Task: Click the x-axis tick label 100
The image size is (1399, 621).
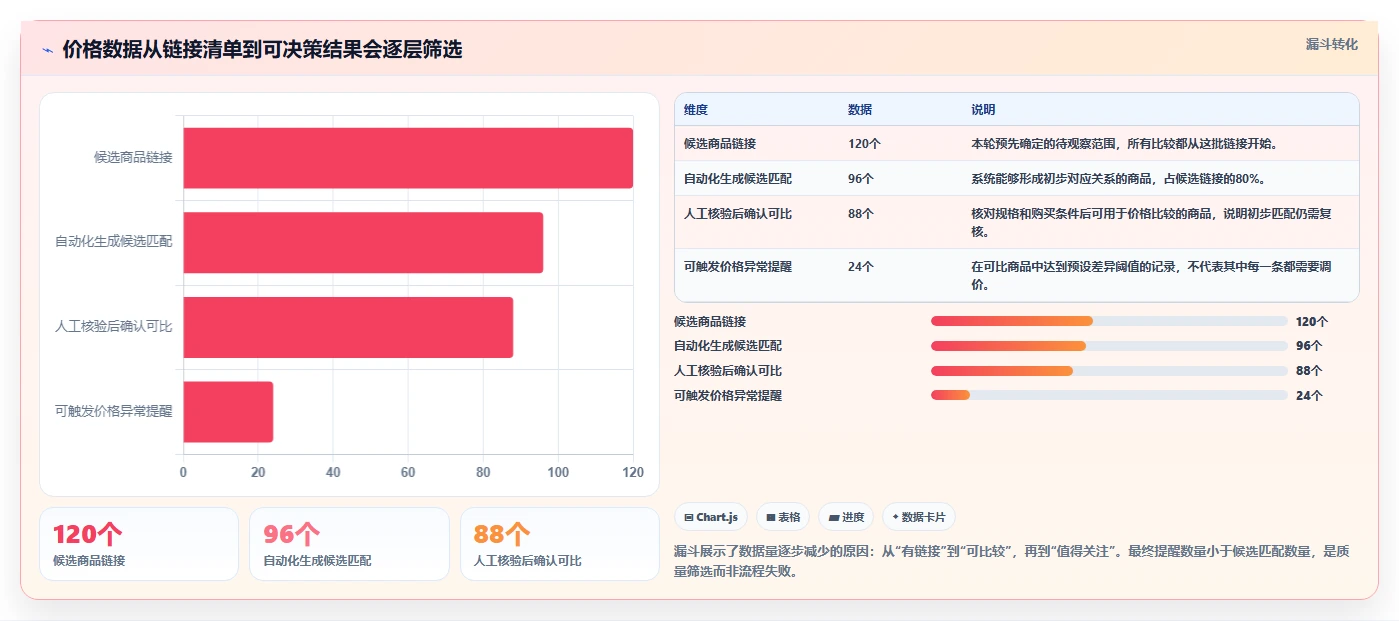Action: (x=558, y=472)
